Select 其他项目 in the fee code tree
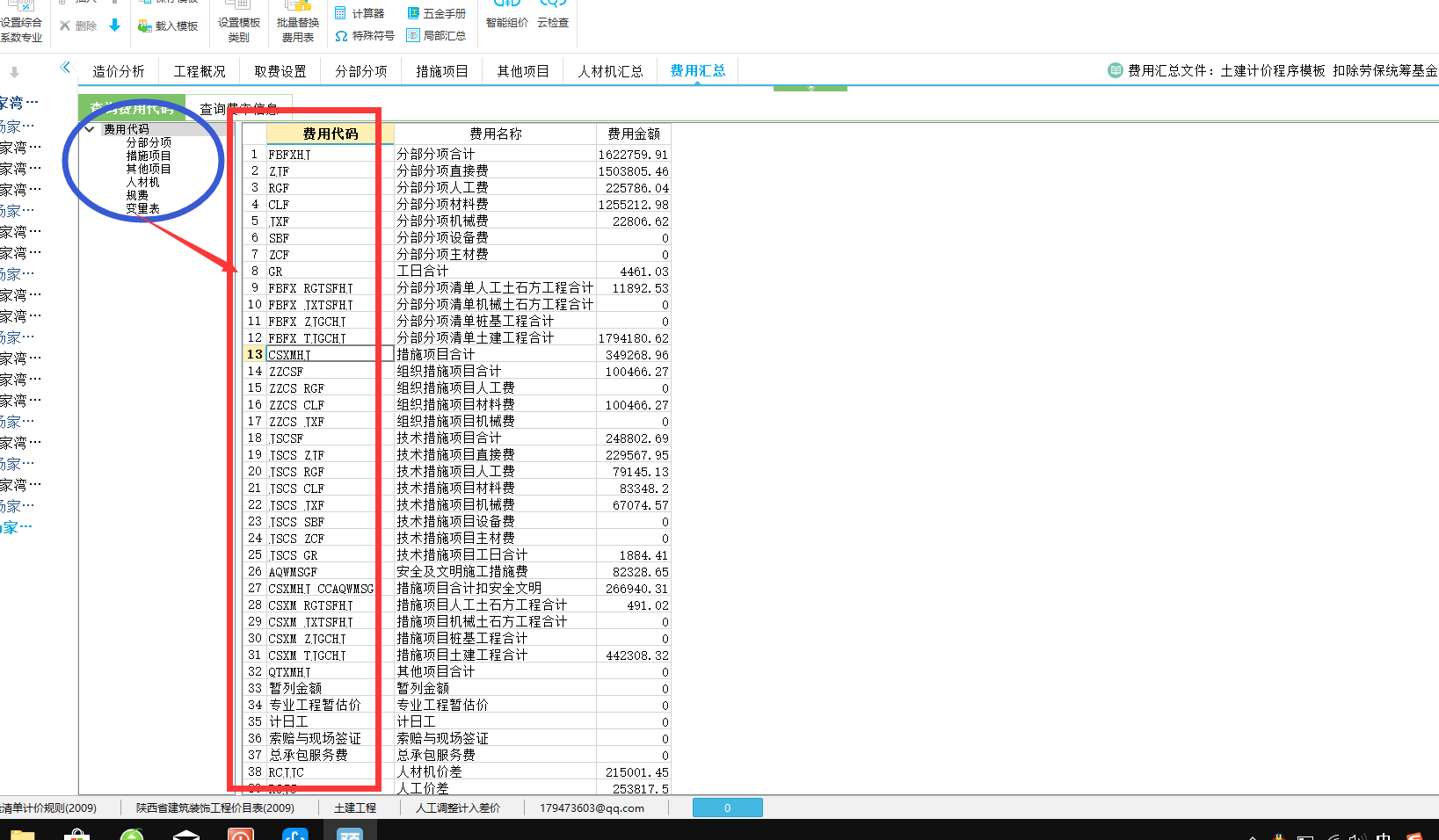This screenshot has height=840, width=1439. point(149,169)
